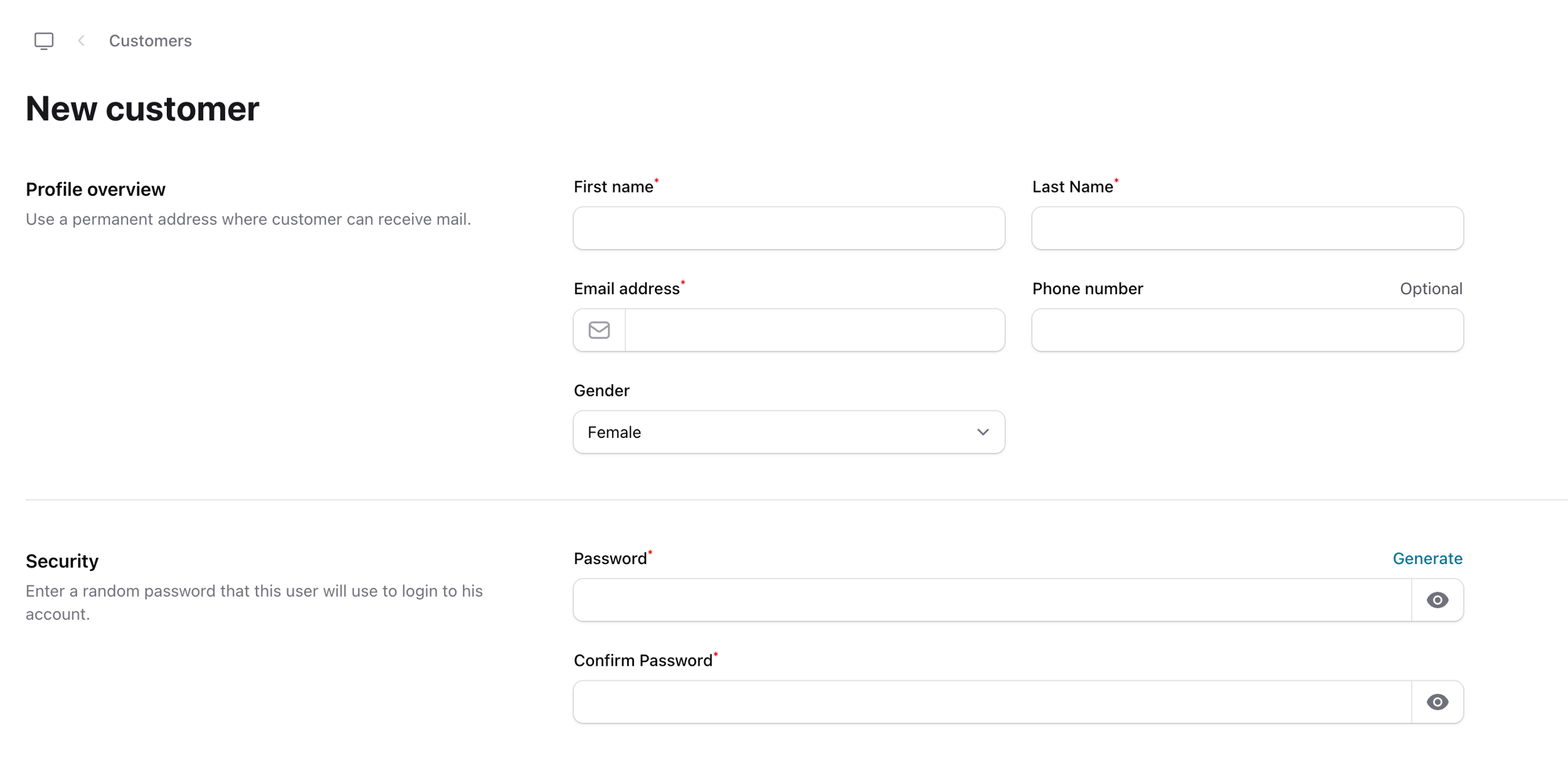Focus the Password input field
Screen dimensions: 1568x768
(x=992, y=600)
